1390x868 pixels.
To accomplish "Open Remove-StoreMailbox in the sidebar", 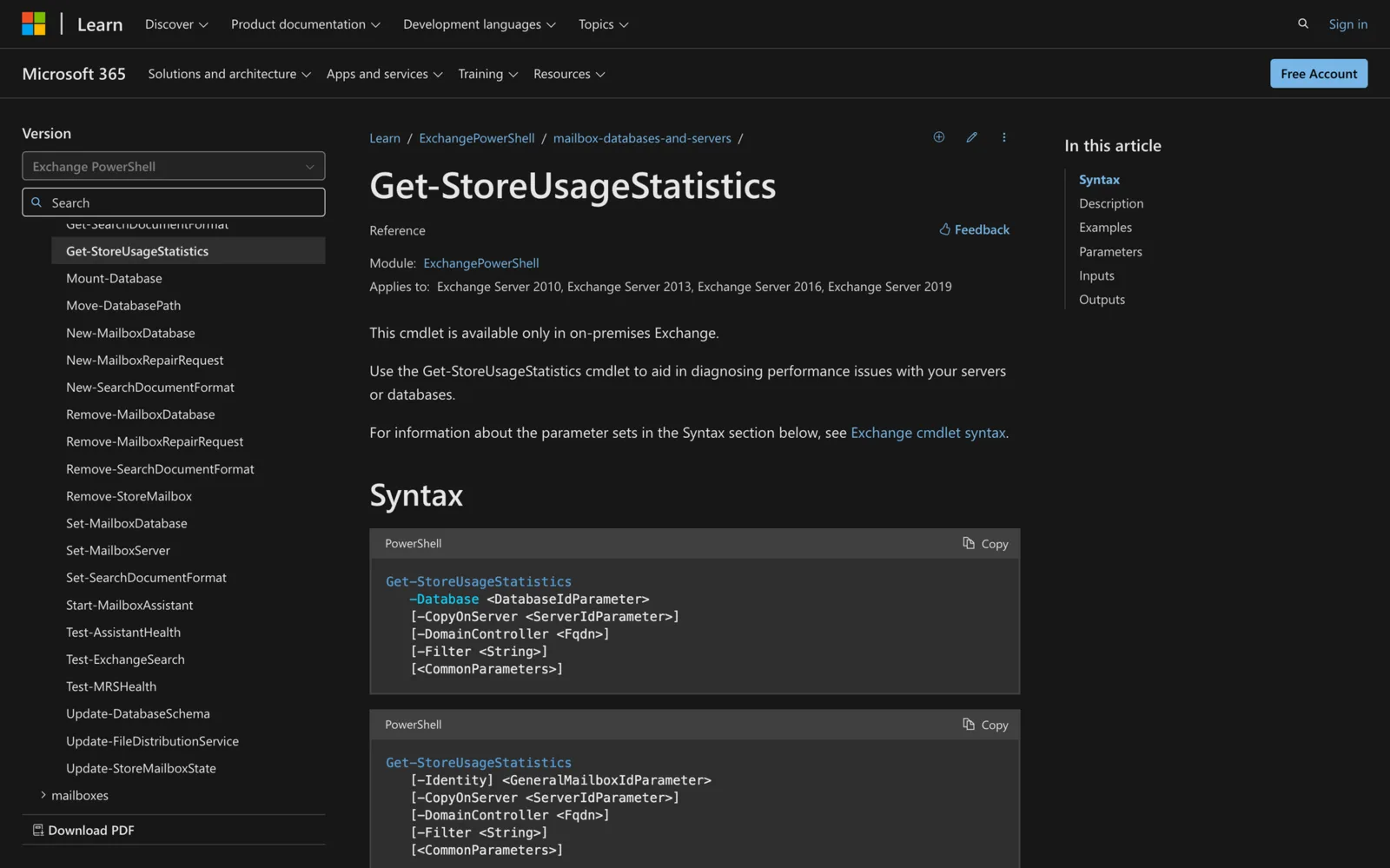I will [129, 496].
